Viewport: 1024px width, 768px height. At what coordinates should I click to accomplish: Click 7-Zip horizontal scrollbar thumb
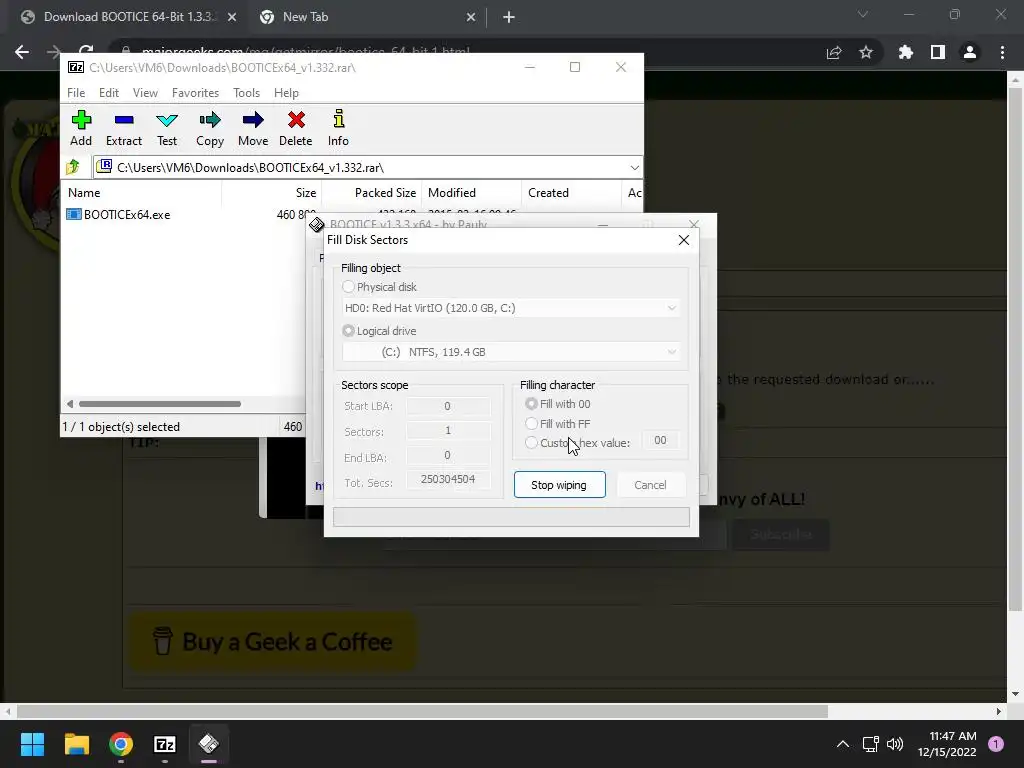point(159,404)
